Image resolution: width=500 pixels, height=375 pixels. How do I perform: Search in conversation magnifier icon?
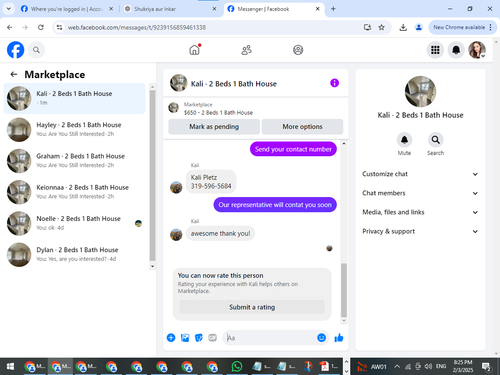[436, 140]
